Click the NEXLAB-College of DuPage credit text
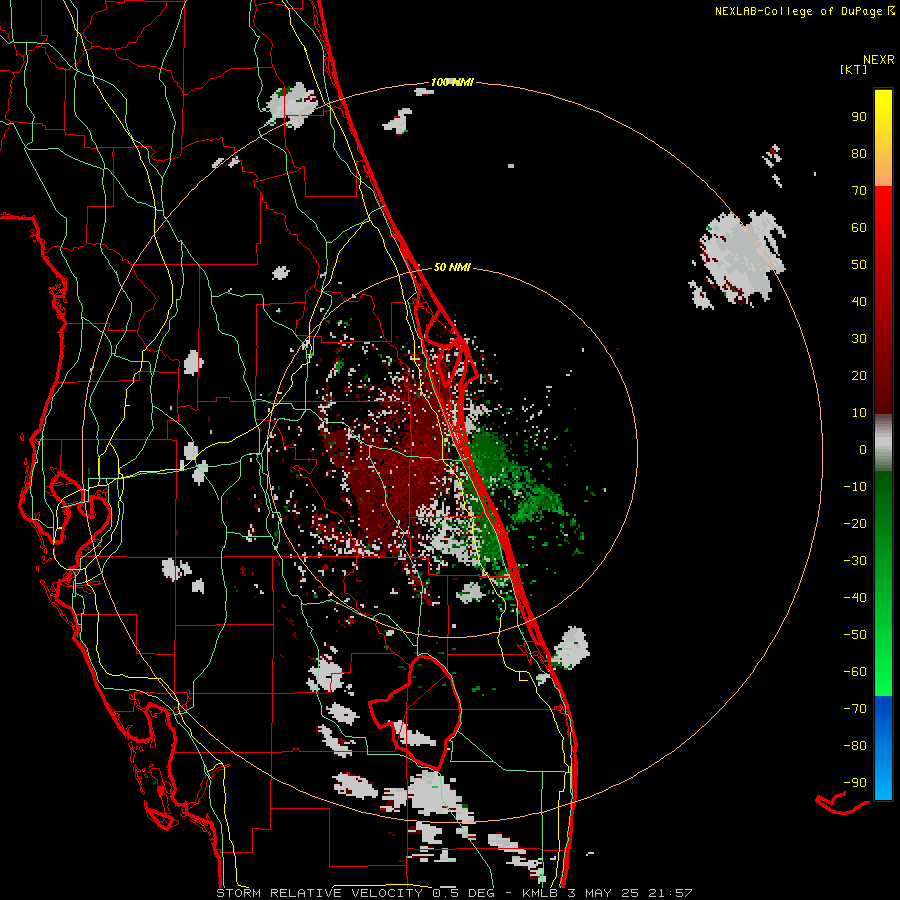The height and width of the screenshot is (900, 900). click(x=804, y=11)
